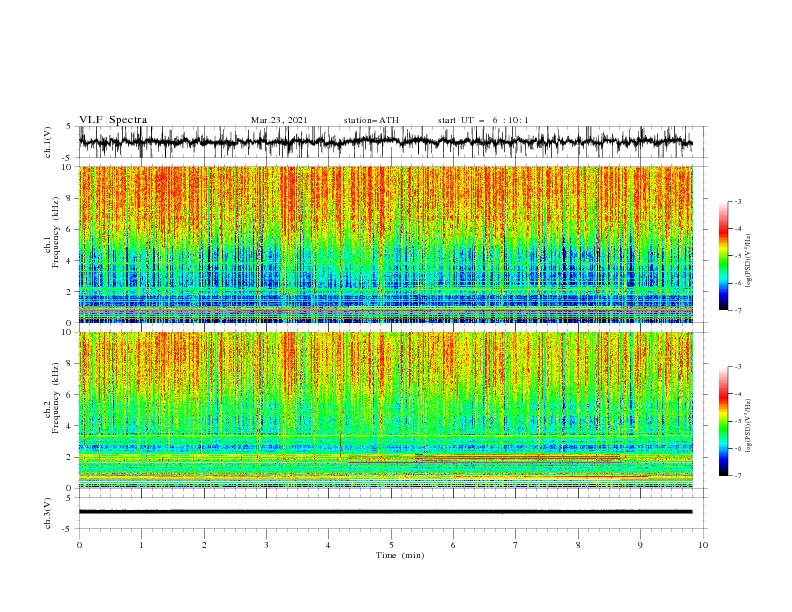Screen dimensions: 792x612
Task: Click the "start UT = 6 :10: 1" text
Action: [483, 120]
